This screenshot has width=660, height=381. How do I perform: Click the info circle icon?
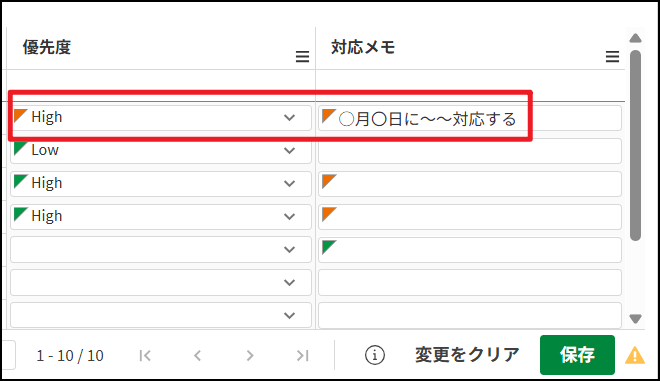[375, 355]
